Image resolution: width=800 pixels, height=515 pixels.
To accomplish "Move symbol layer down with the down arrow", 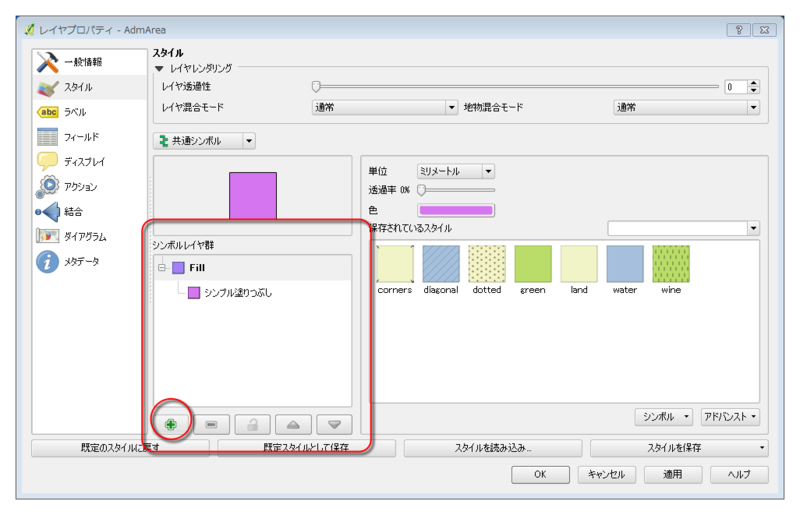I will (x=334, y=424).
